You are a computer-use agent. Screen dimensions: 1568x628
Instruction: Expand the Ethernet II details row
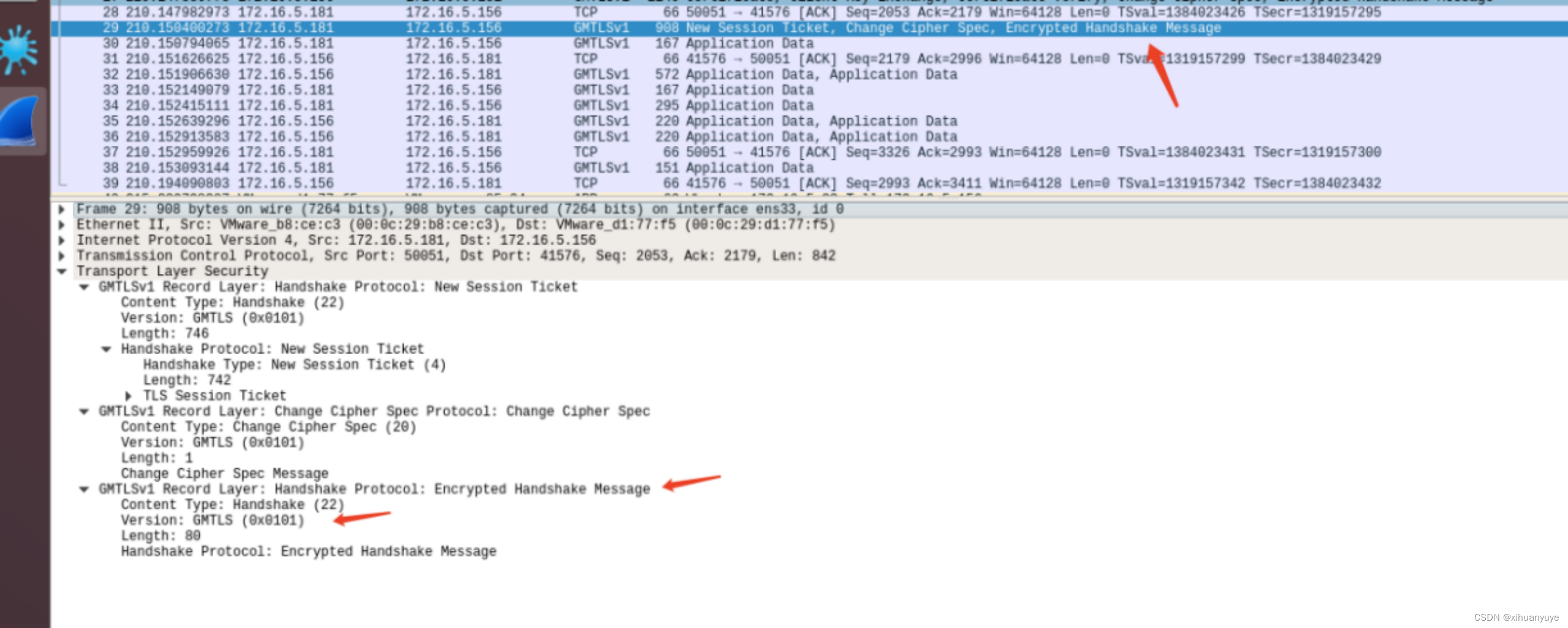pyautogui.click(x=61, y=225)
